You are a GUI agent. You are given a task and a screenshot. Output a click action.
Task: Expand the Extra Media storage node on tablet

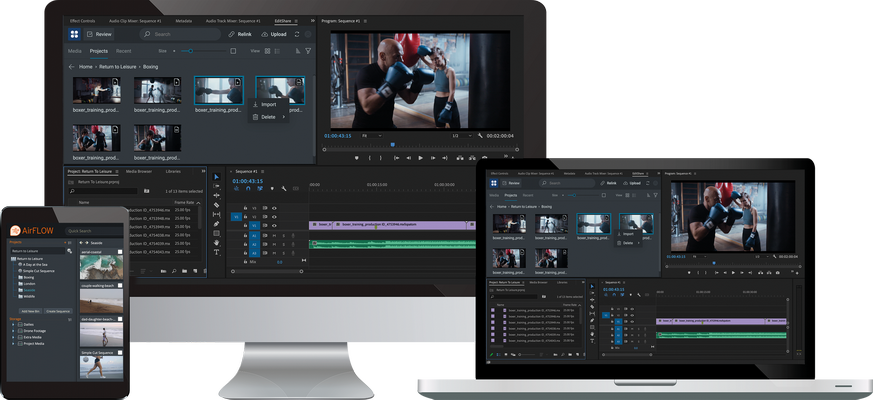(x=14, y=337)
